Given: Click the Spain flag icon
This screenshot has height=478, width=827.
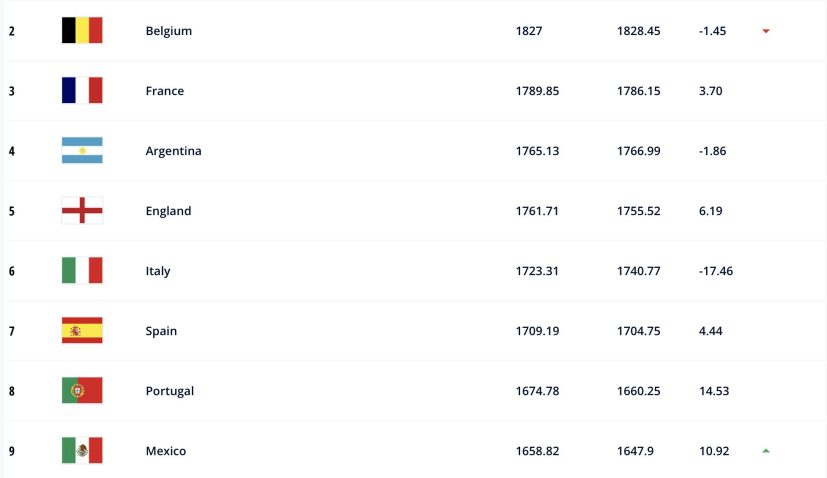Looking at the screenshot, I should click(82, 331).
